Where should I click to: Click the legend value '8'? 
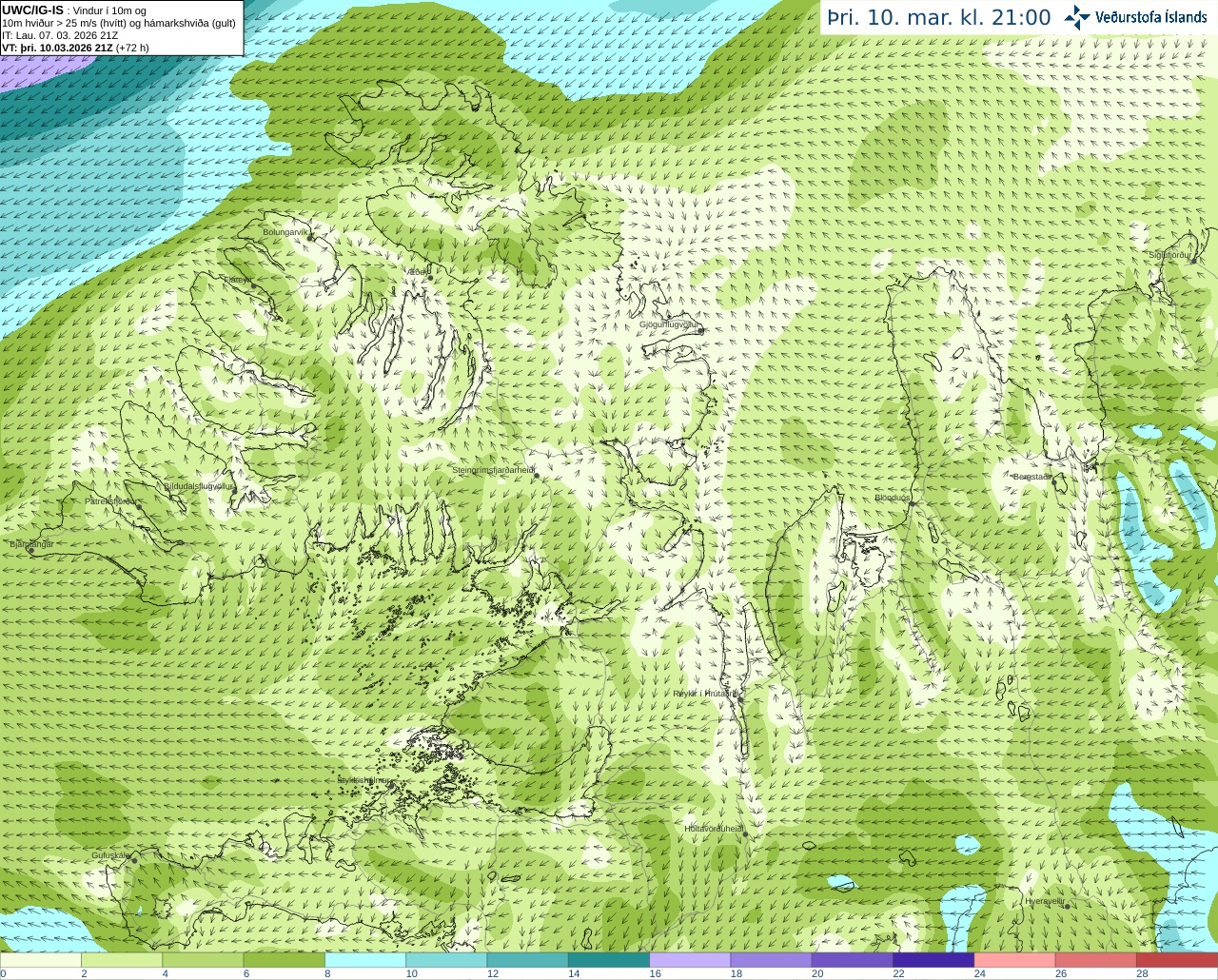pos(327,973)
